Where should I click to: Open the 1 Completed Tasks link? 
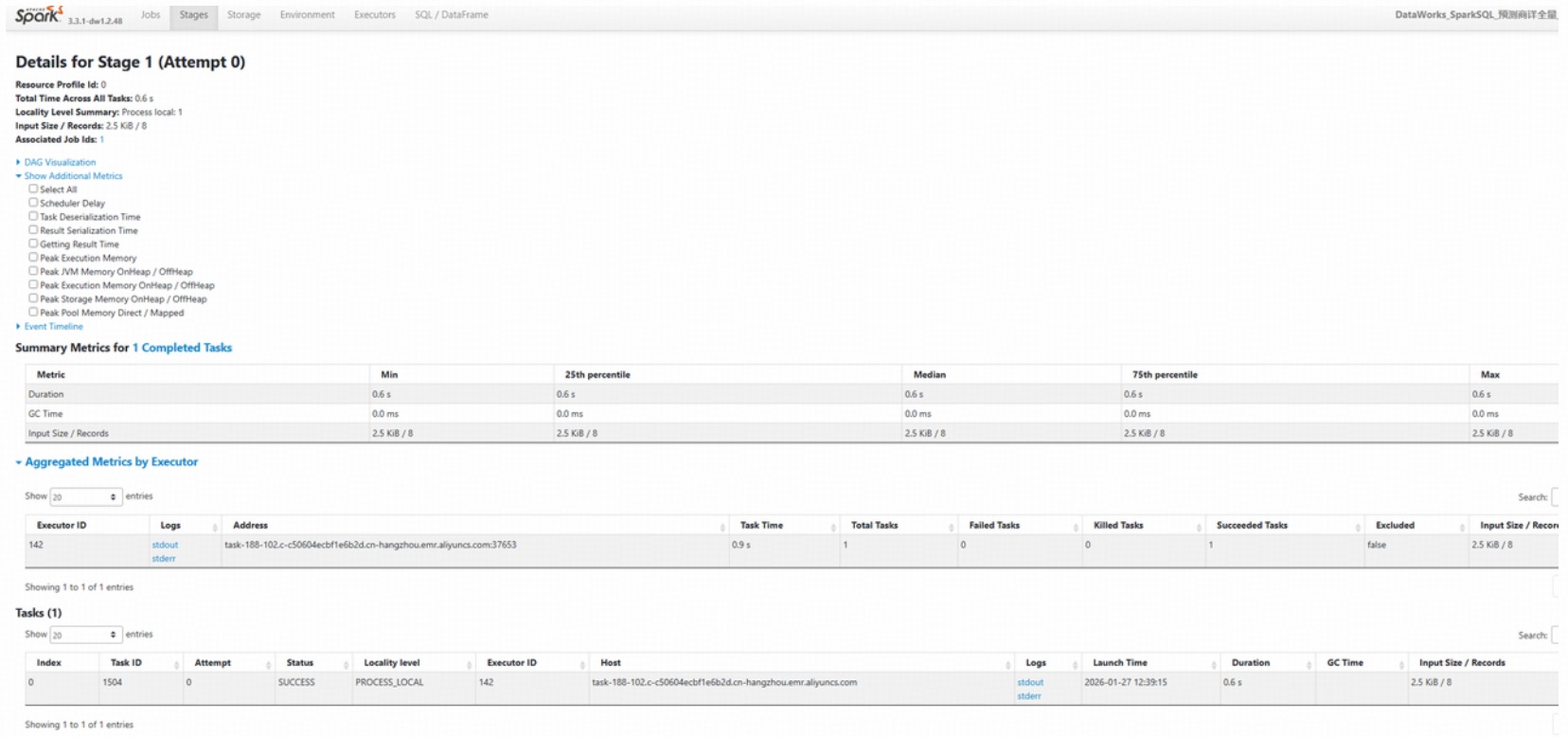click(x=182, y=348)
